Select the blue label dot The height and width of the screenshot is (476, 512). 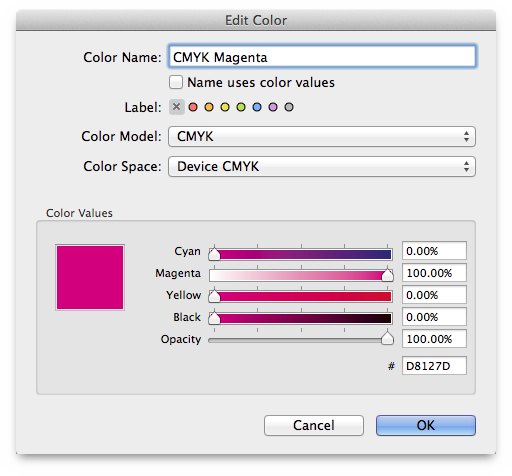click(257, 107)
